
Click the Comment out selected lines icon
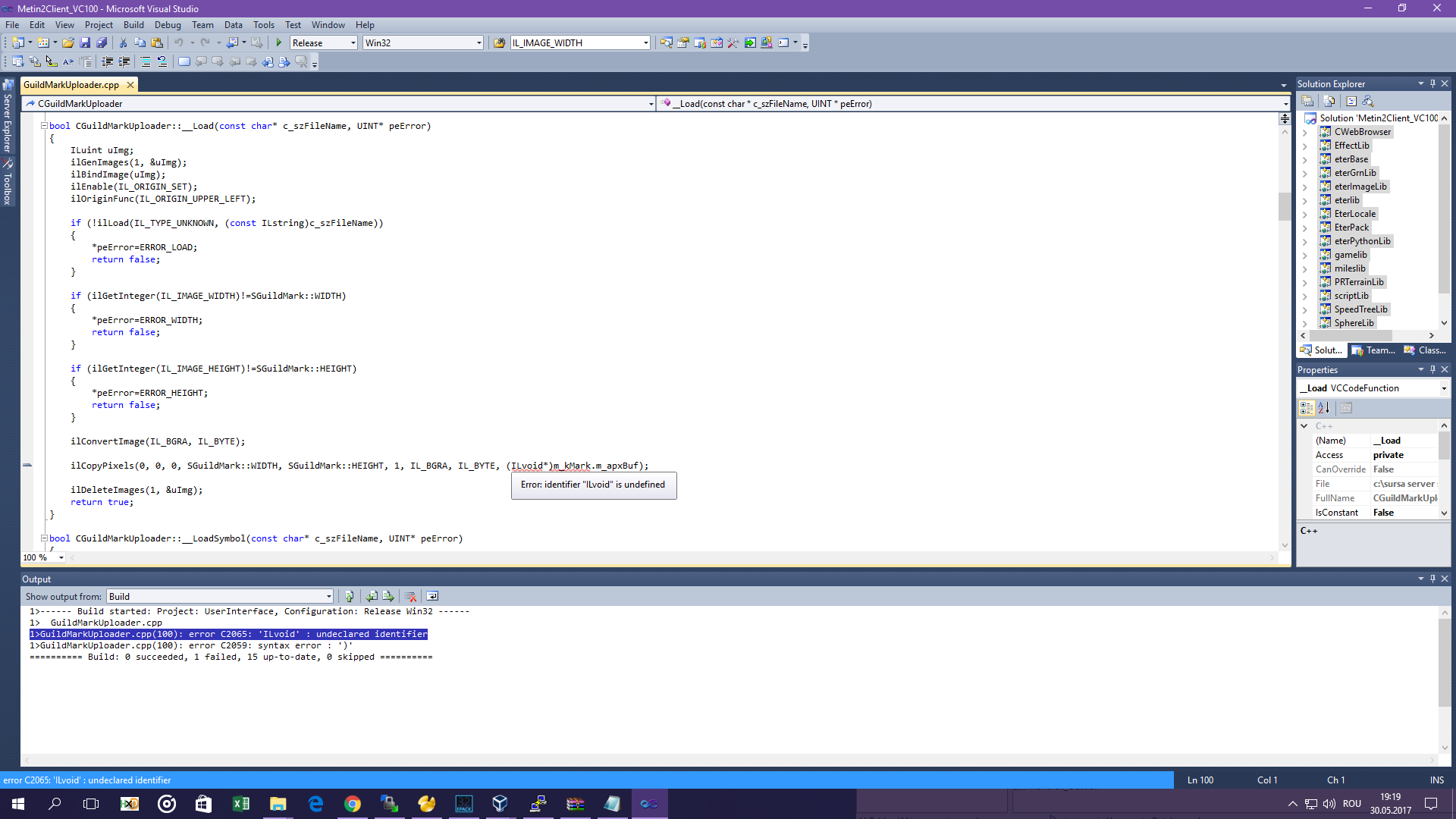[x=146, y=62]
